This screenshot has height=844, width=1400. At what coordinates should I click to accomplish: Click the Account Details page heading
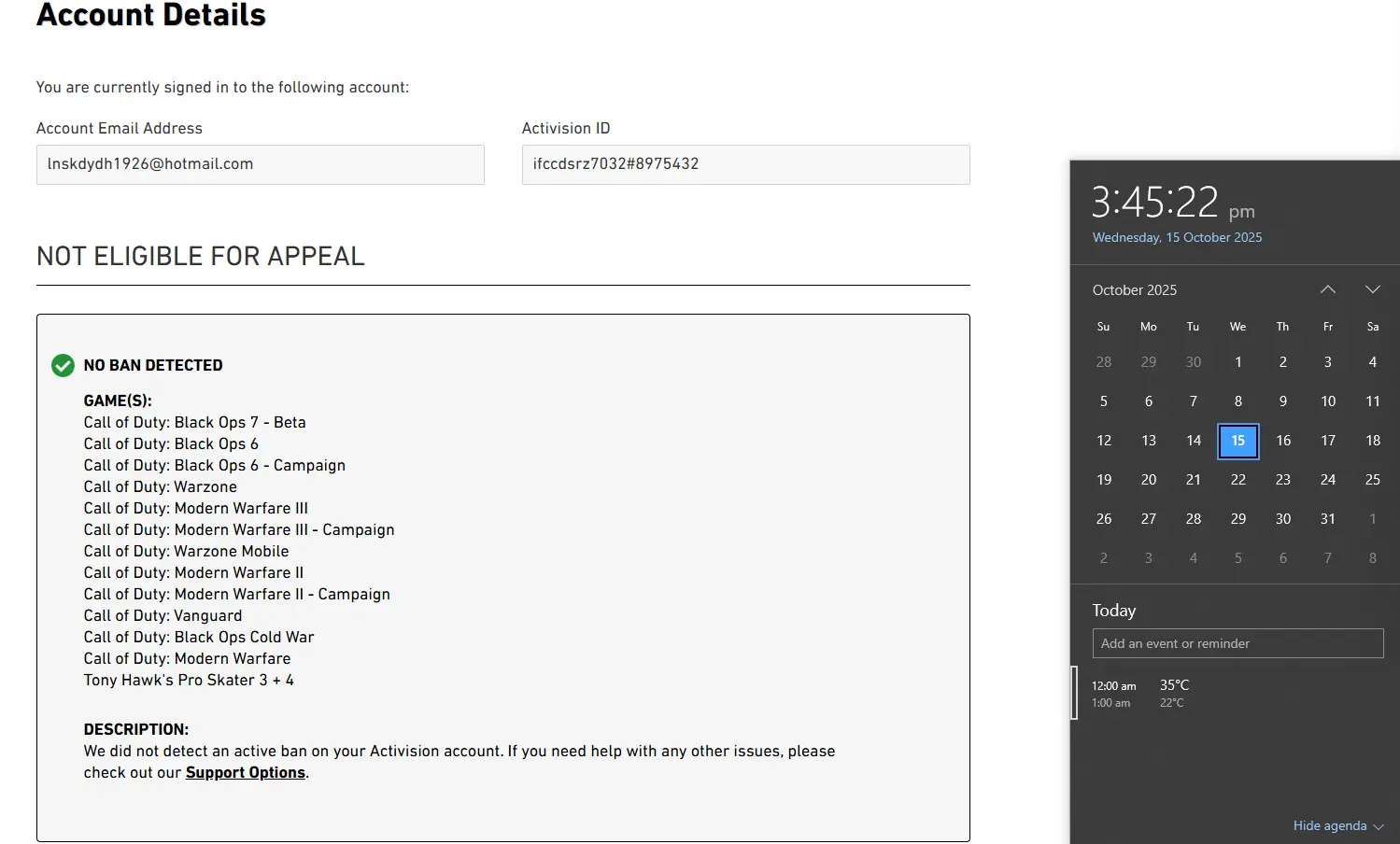(x=151, y=15)
